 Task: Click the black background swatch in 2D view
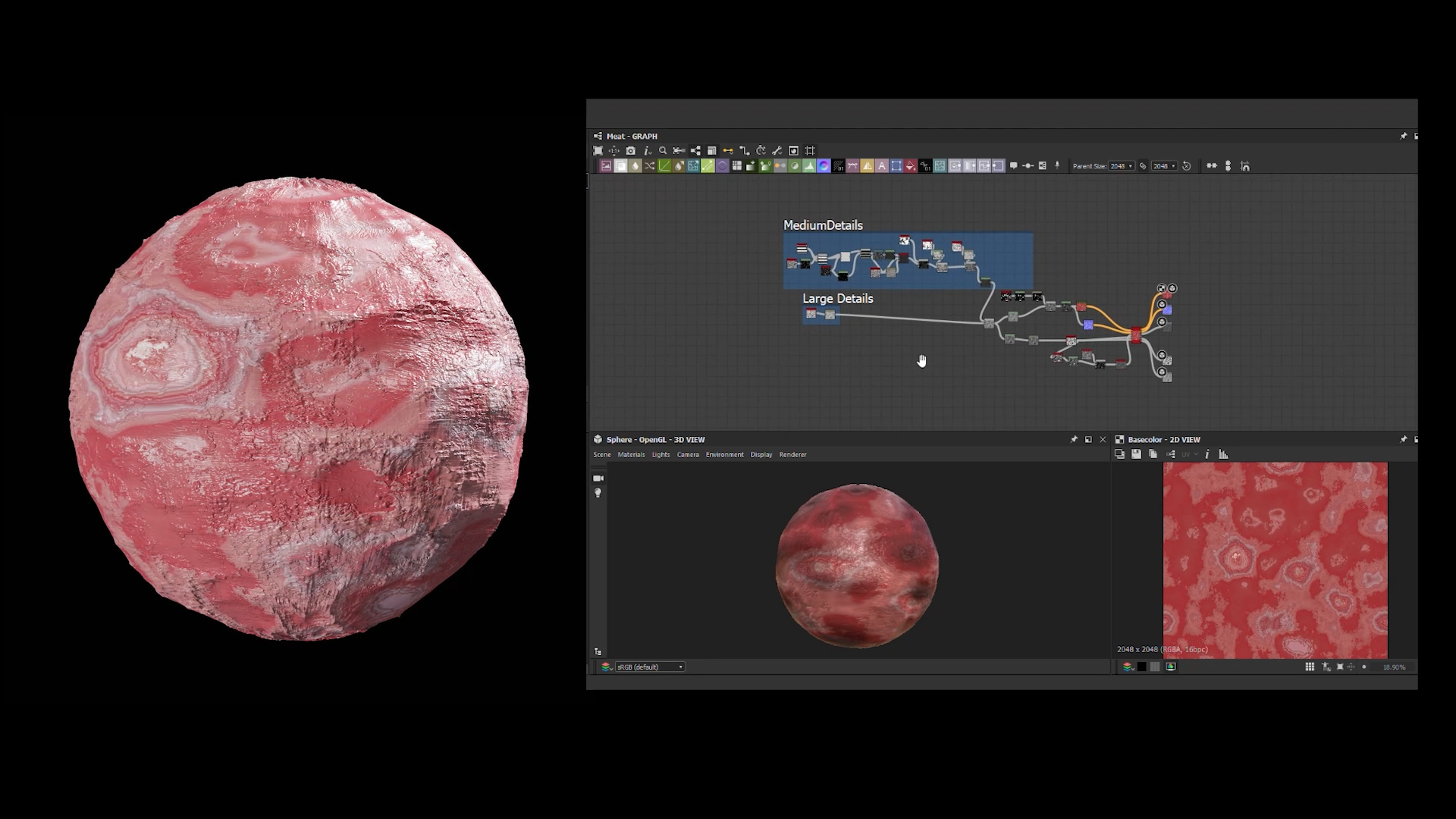tap(1141, 667)
